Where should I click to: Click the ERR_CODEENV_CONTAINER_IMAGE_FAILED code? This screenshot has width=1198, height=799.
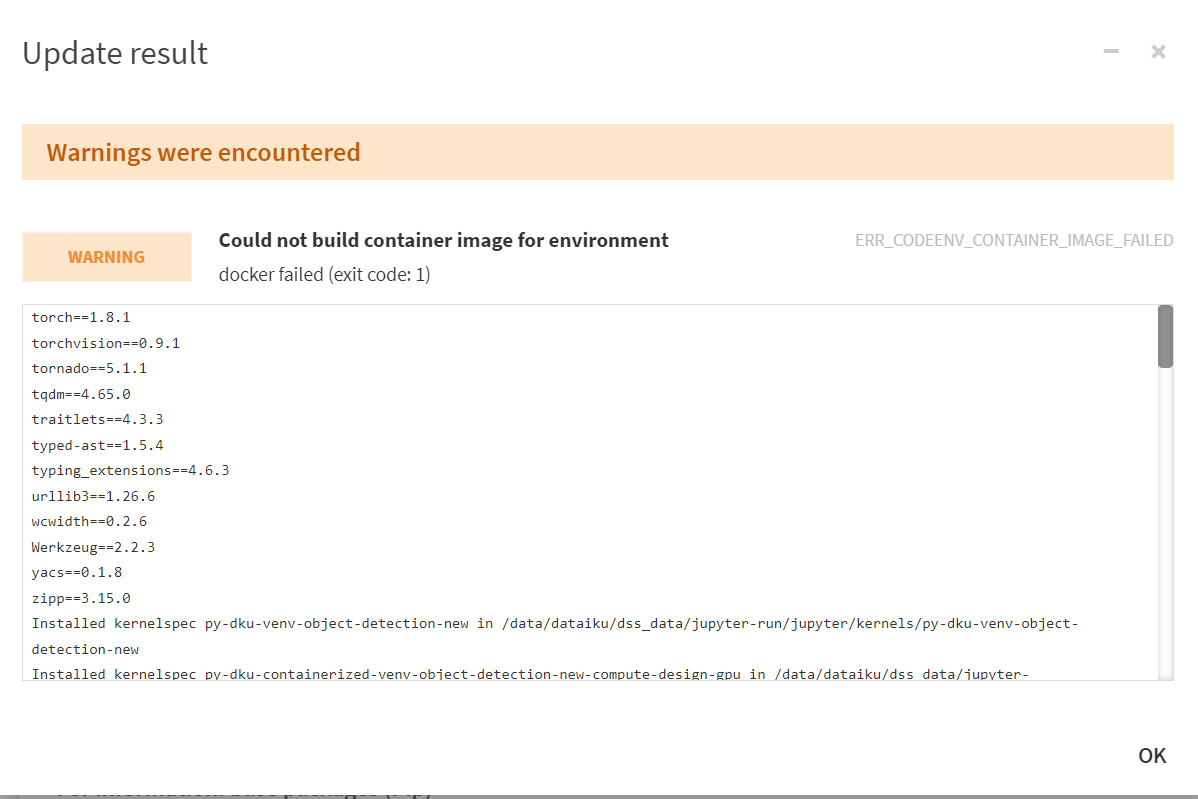click(1014, 240)
